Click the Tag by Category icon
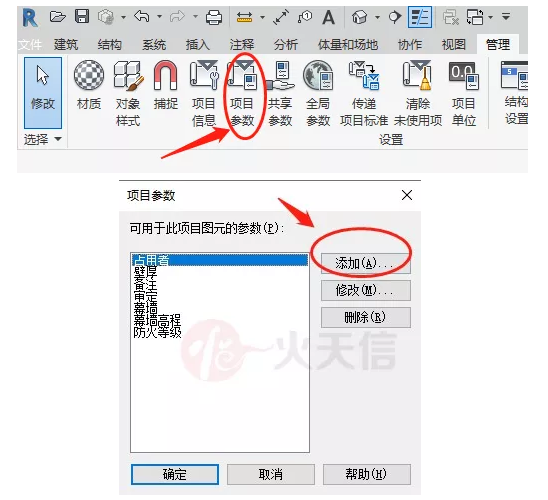548x500 pixels. [305, 16]
